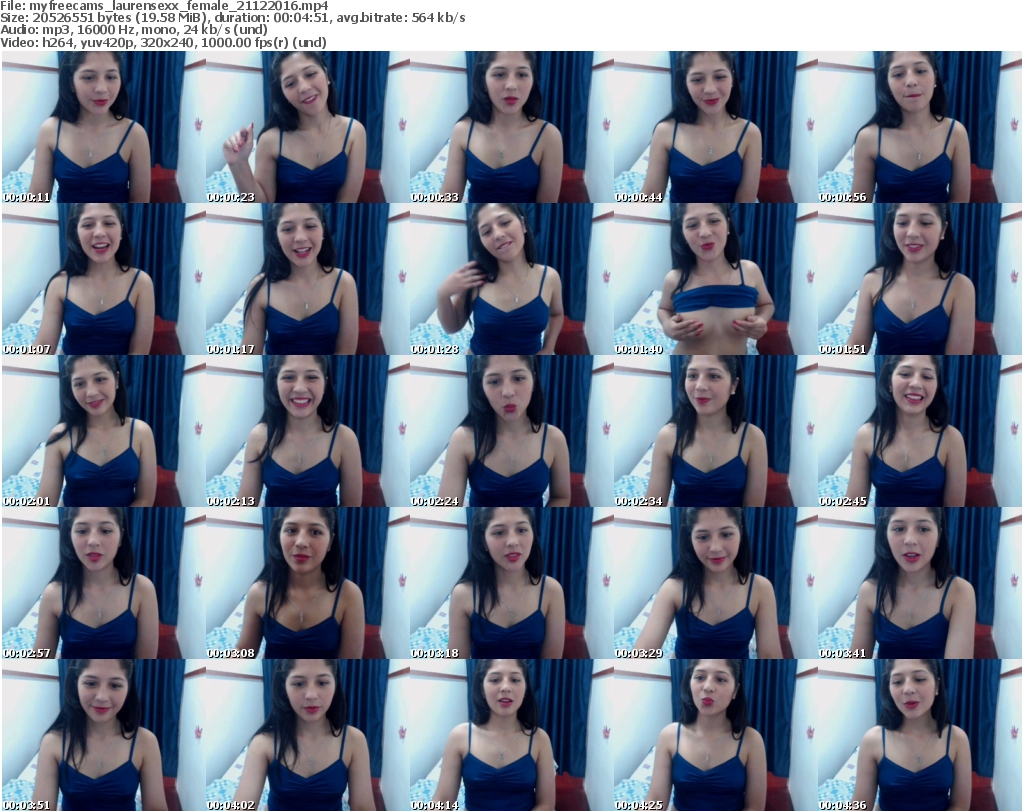
Task: Open the thumbnail stamped 00:02:34
Action: pyautogui.click(x=715, y=432)
